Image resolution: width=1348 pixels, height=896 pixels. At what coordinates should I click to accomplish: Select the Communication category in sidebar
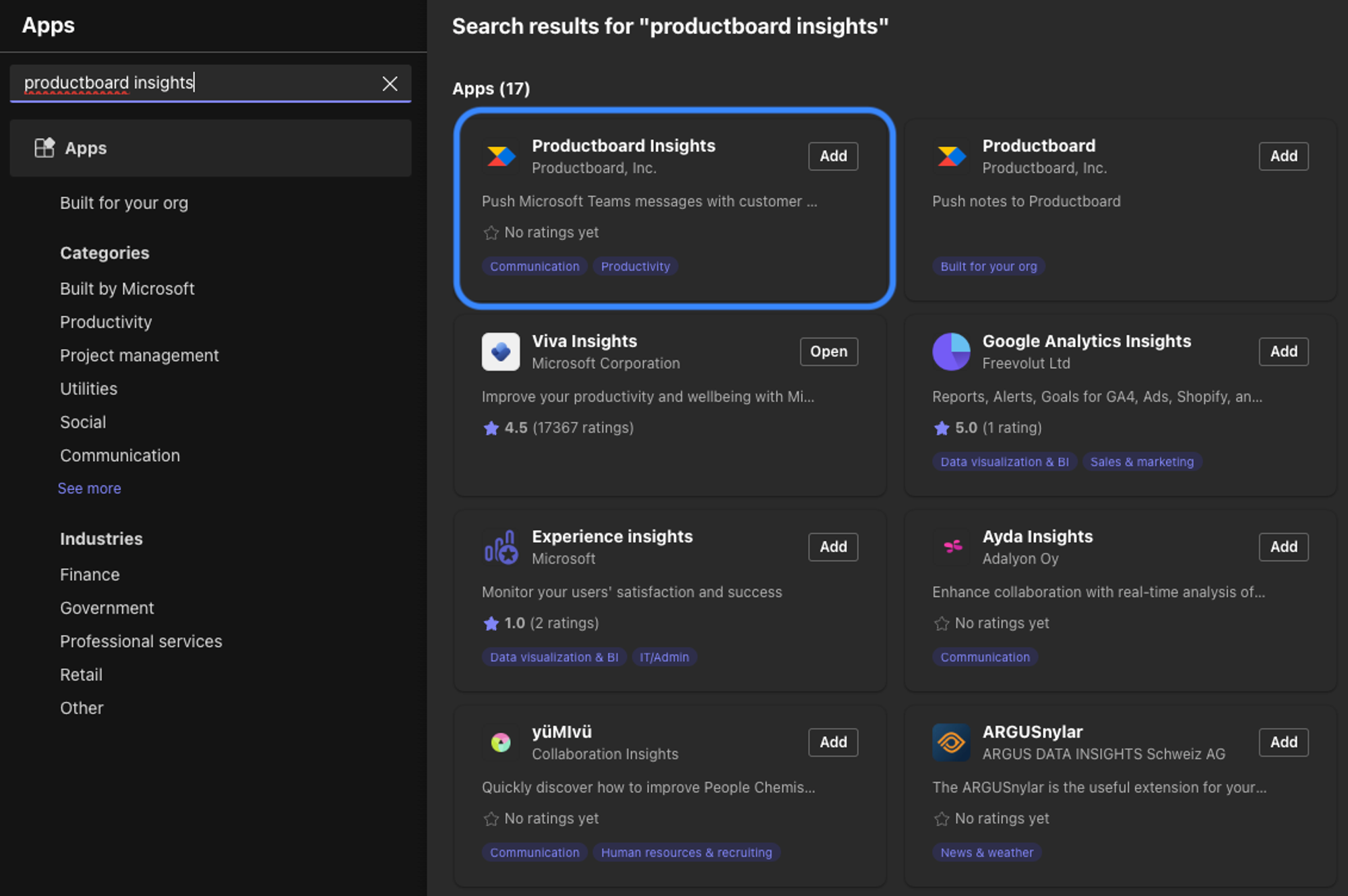[x=120, y=455]
